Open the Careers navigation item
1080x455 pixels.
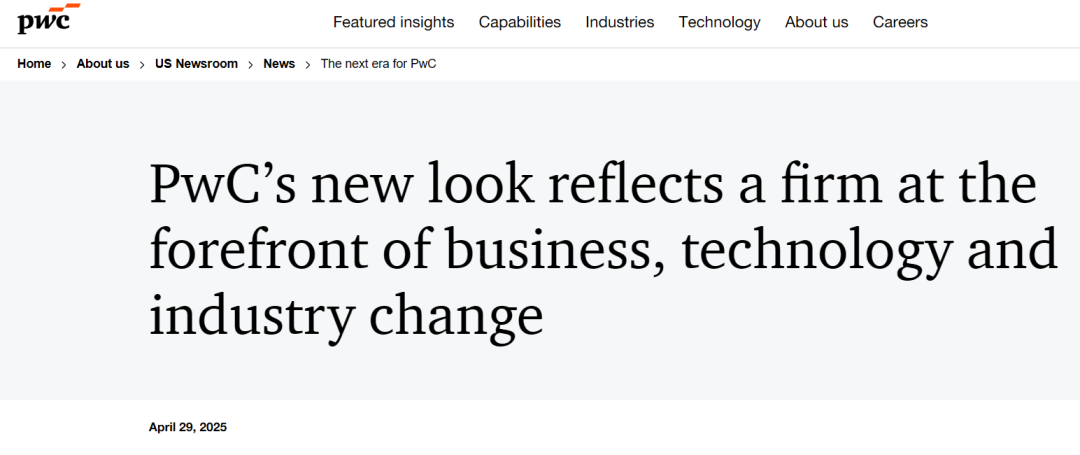coord(900,22)
